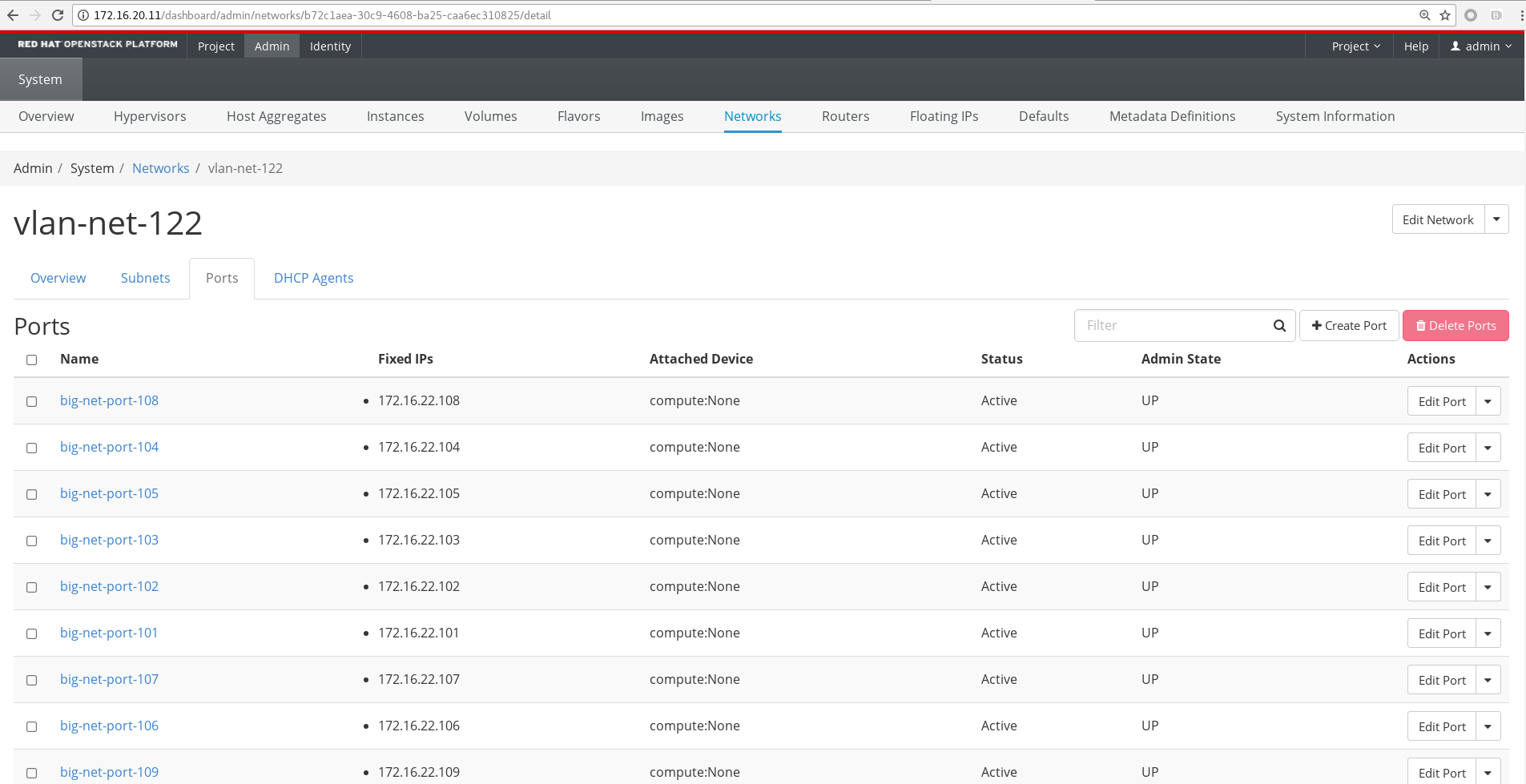This screenshot has height=784, width=1526.
Task: Click the round extension icon in browser toolbar
Action: click(1471, 15)
